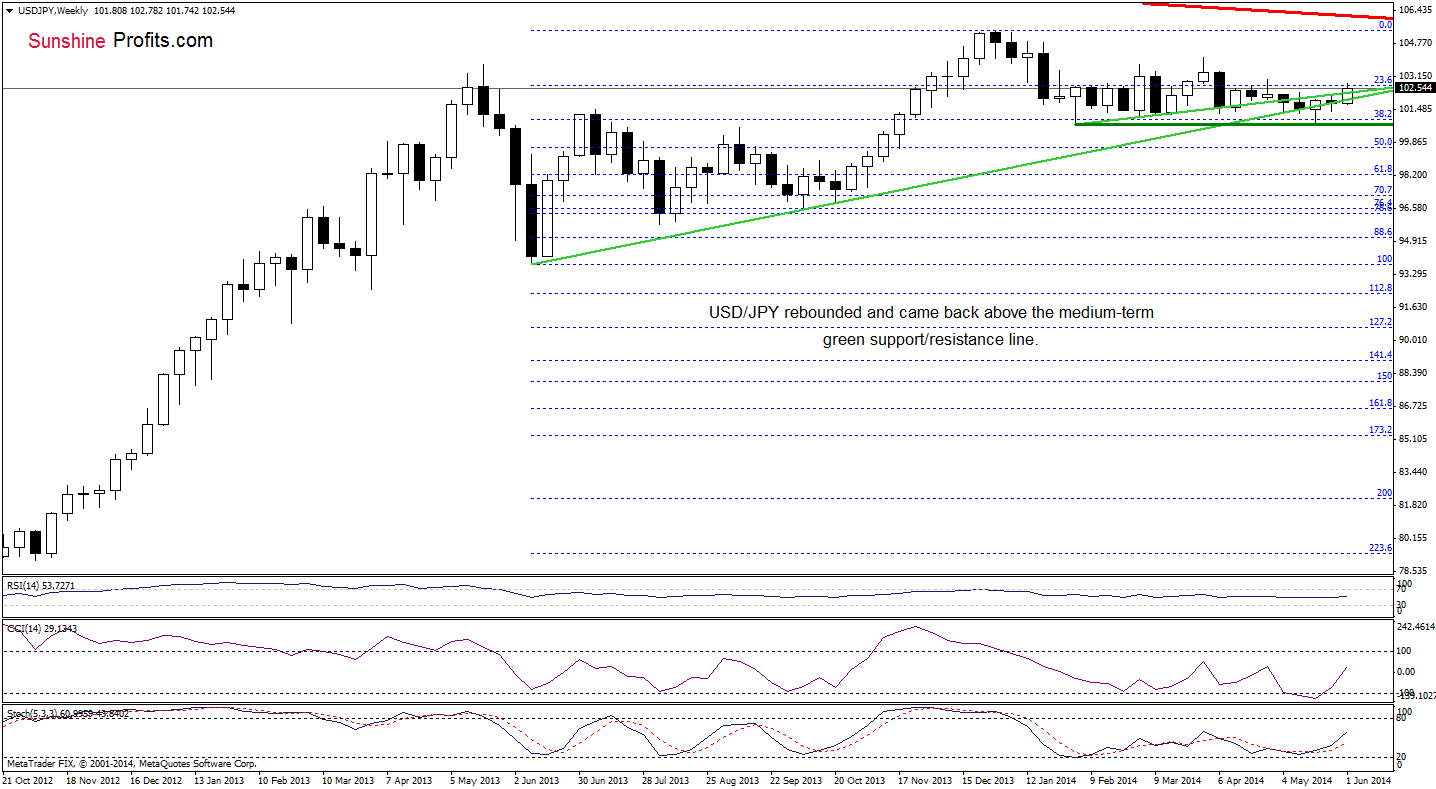
Task: Click the 106.435 price axis value
Action: coord(1415,10)
